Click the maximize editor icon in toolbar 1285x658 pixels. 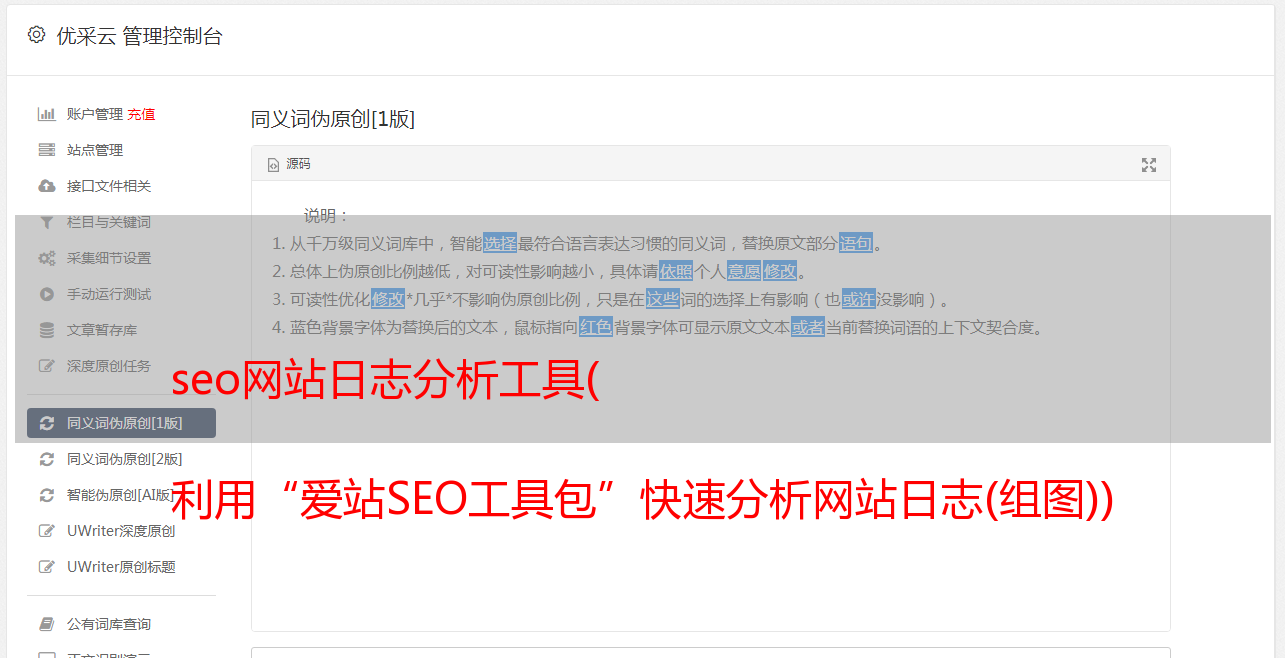(x=1149, y=165)
